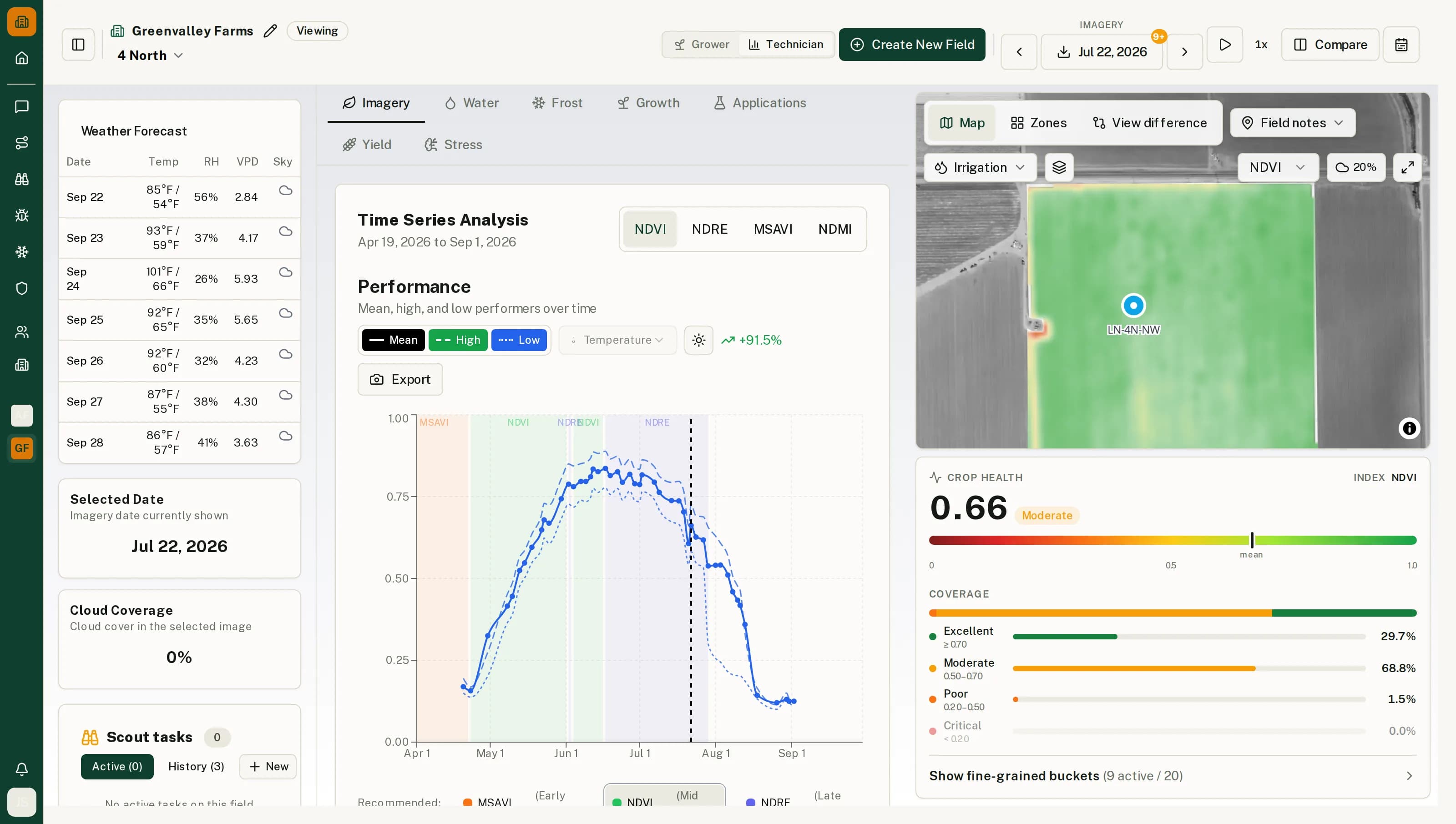The width and height of the screenshot is (1456, 824).
Task: Open the Temperature overlay dropdown
Action: [617, 340]
